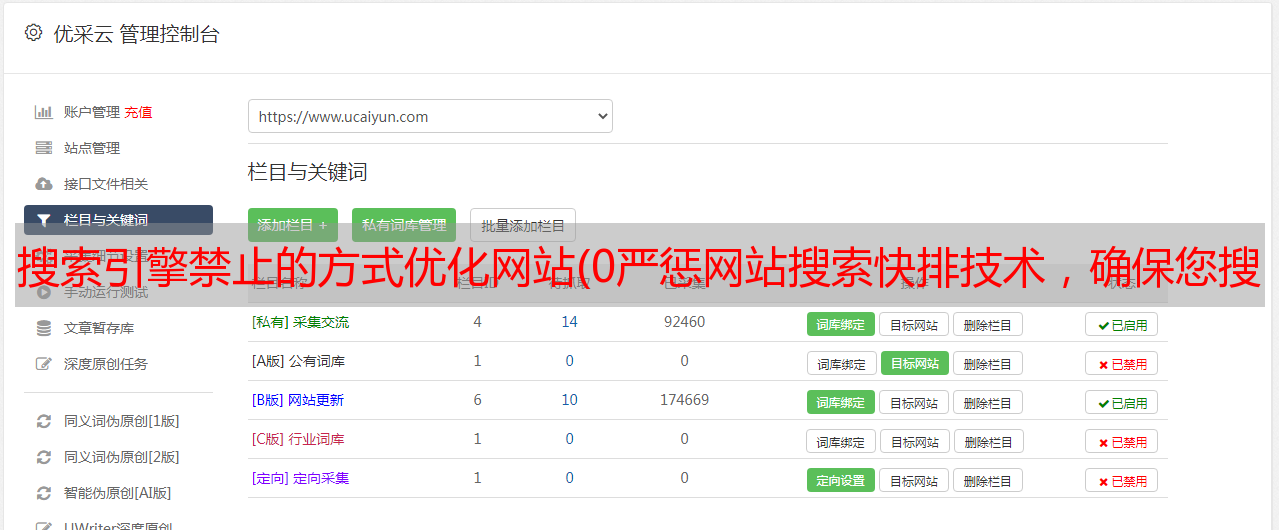The width and height of the screenshot is (1279, 530).
Task: Open 智能伪原创[AI版] in the sidebar
Action: [118, 493]
